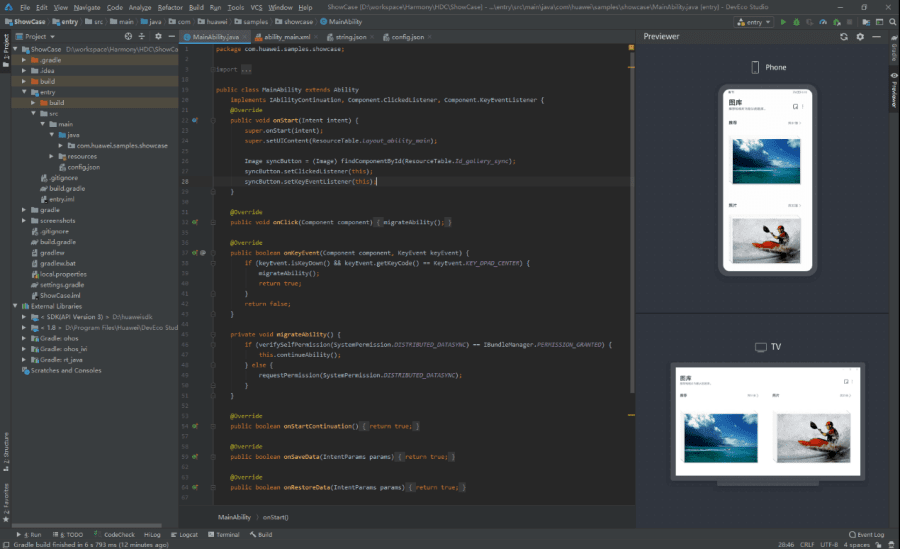Open Previewer settings gear
Image resolution: width=900 pixels, height=549 pixels.
point(860,36)
